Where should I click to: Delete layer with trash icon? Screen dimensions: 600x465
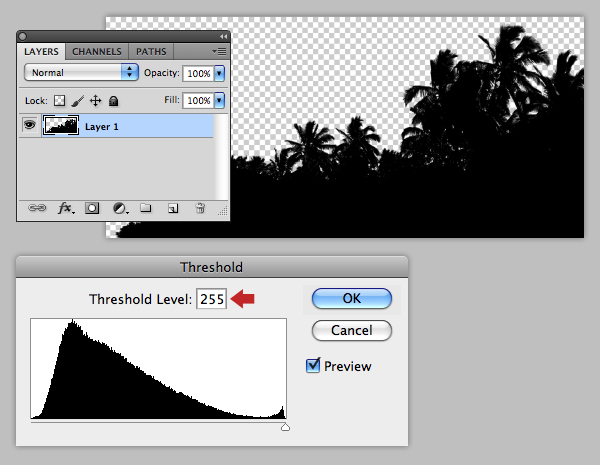pyautogui.click(x=200, y=208)
